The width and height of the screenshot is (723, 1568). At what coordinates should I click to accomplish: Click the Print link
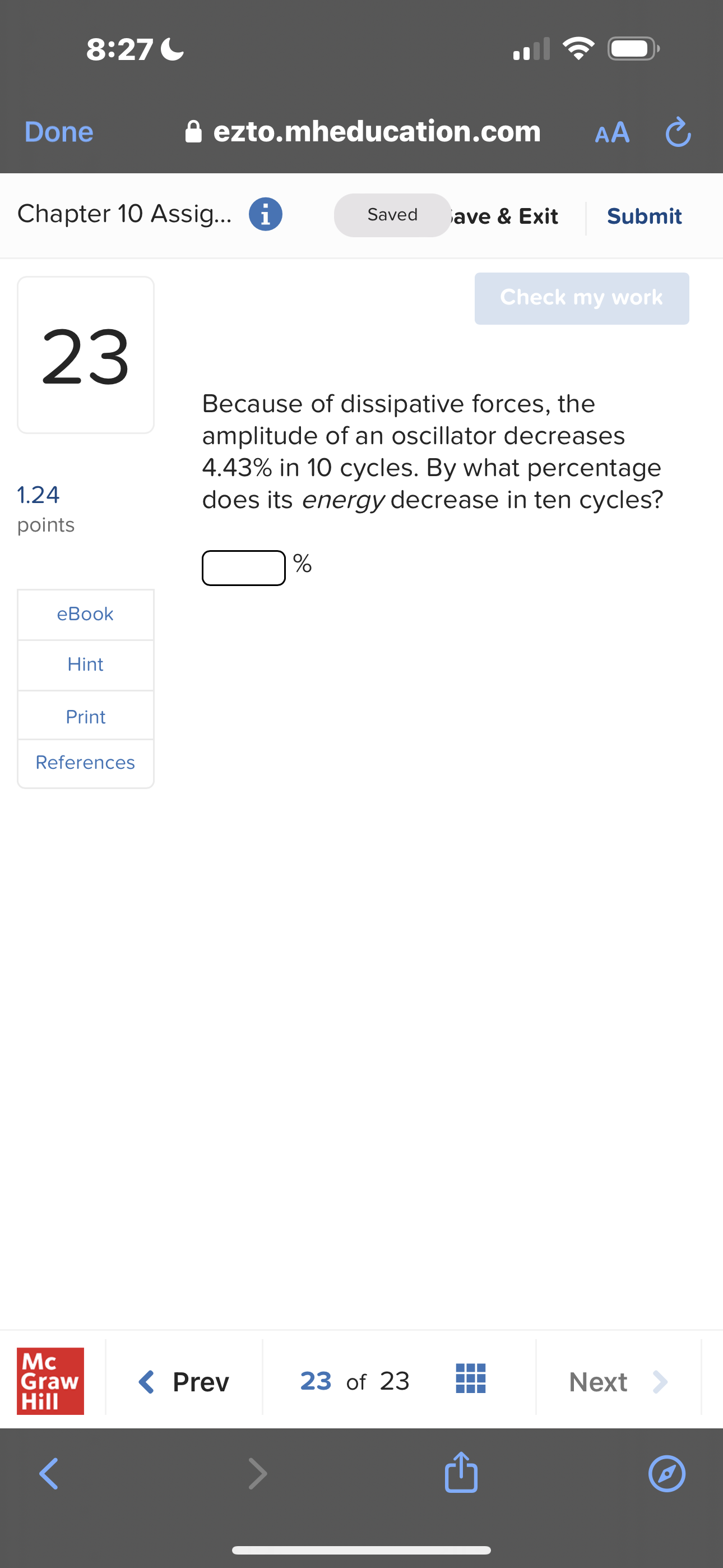tap(85, 717)
